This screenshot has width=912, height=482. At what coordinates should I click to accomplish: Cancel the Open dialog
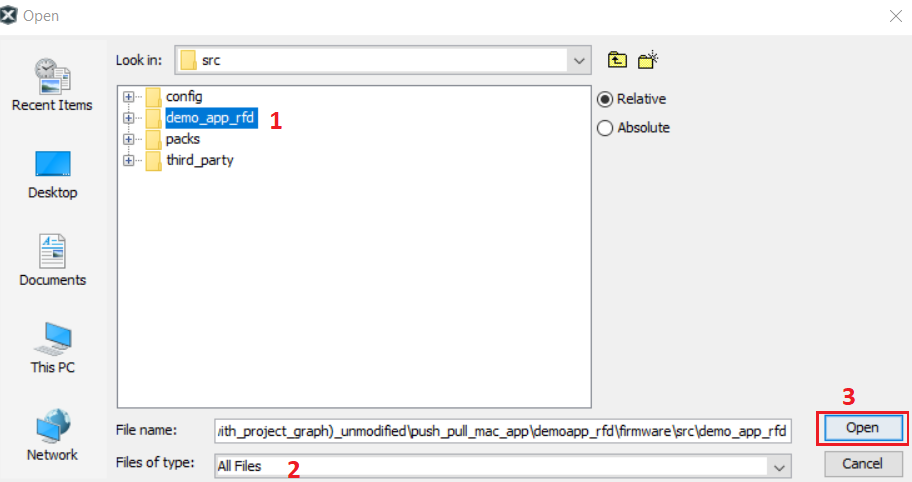(x=863, y=464)
